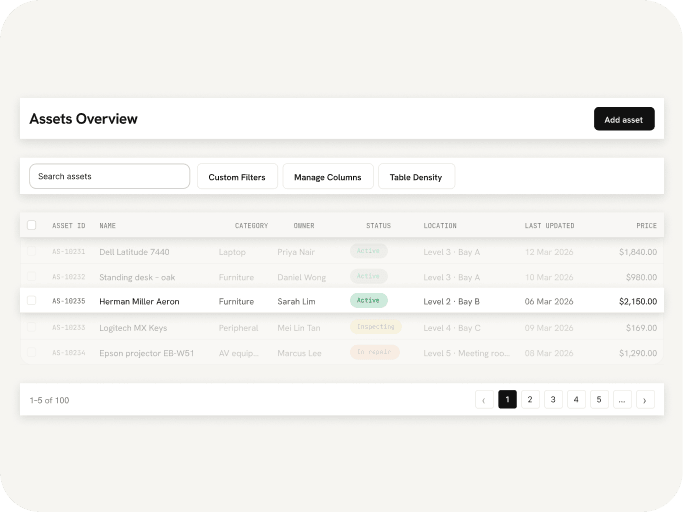Click the In repair status badge

tap(375, 352)
